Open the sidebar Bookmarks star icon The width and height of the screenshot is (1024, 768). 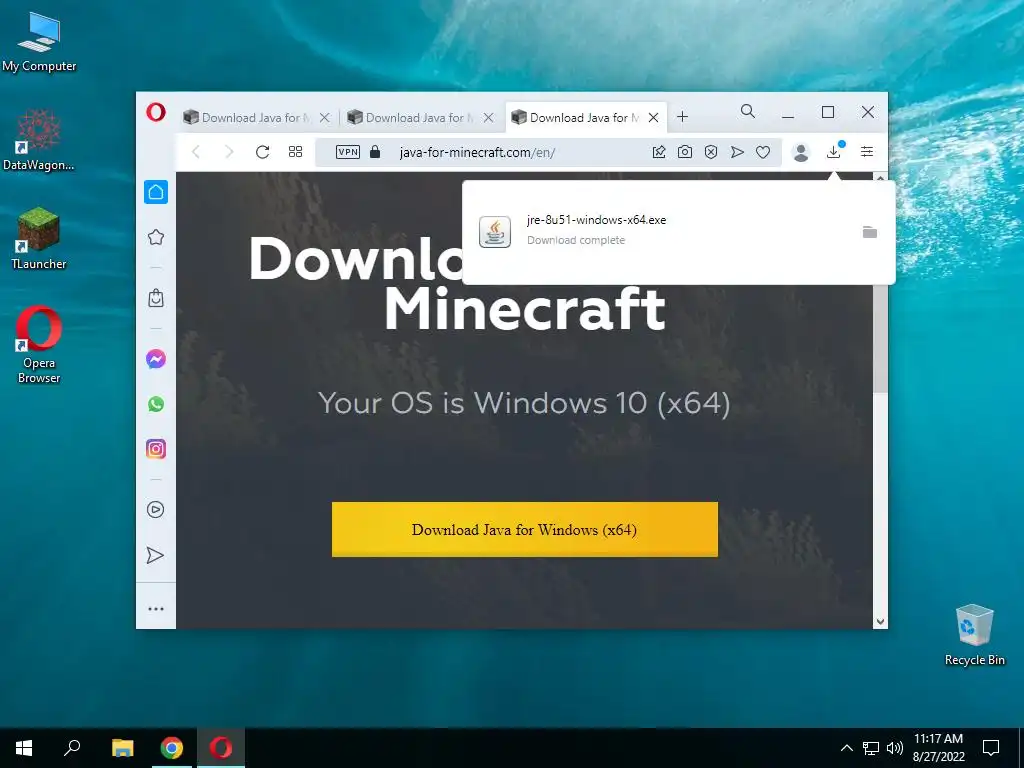pos(155,237)
